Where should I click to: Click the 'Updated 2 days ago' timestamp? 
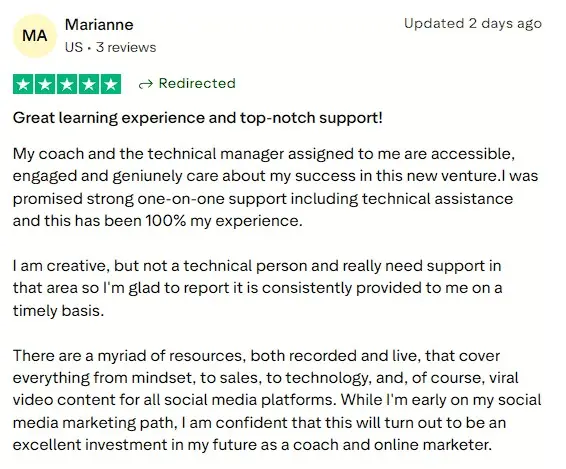tap(473, 24)
